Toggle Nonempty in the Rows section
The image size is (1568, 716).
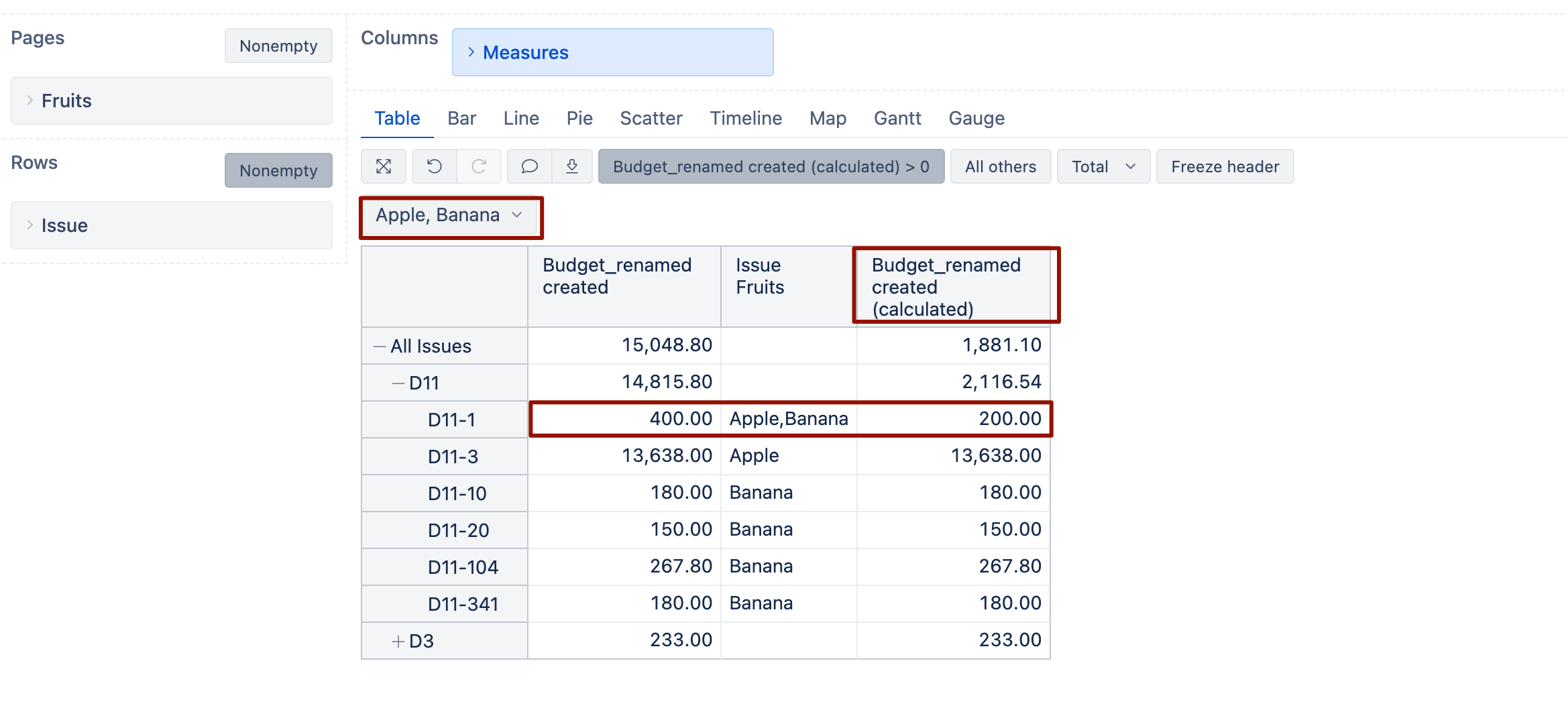278,170
